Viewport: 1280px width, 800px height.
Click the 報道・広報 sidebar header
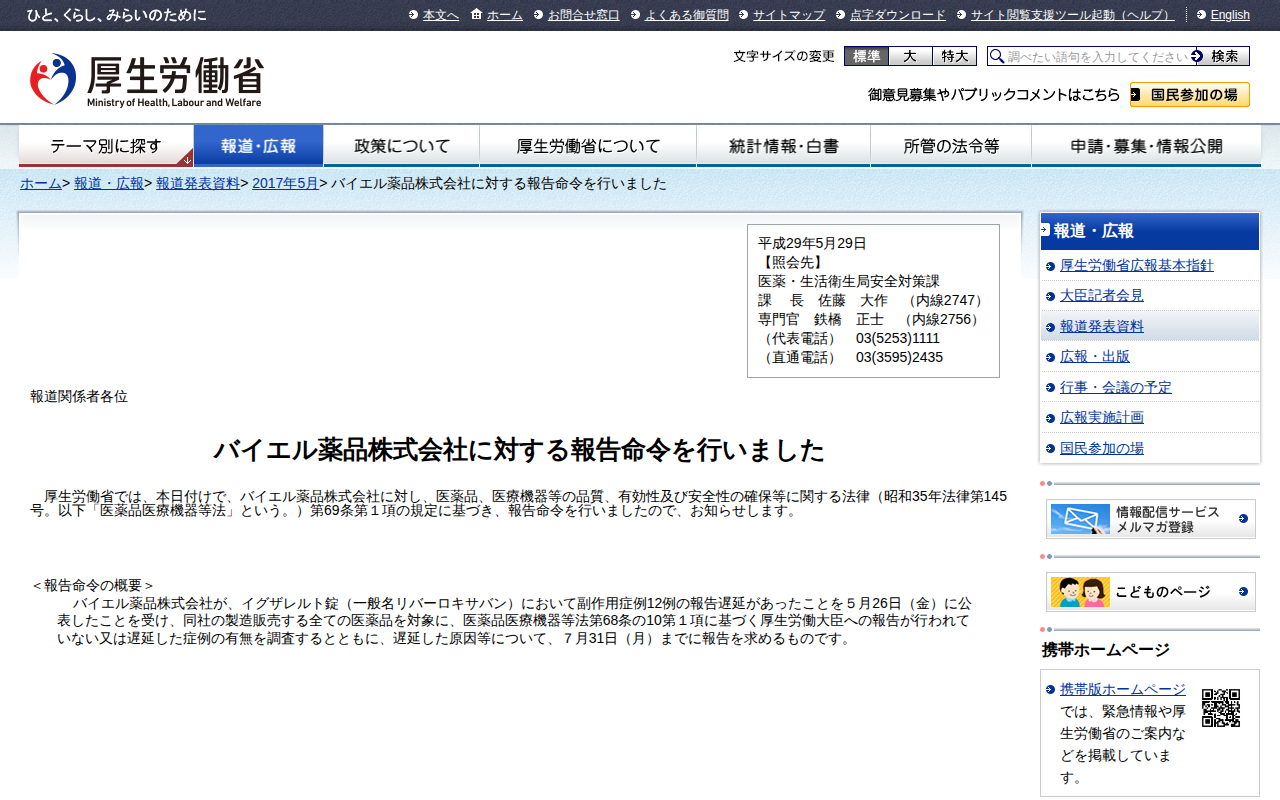(1150, 231)
